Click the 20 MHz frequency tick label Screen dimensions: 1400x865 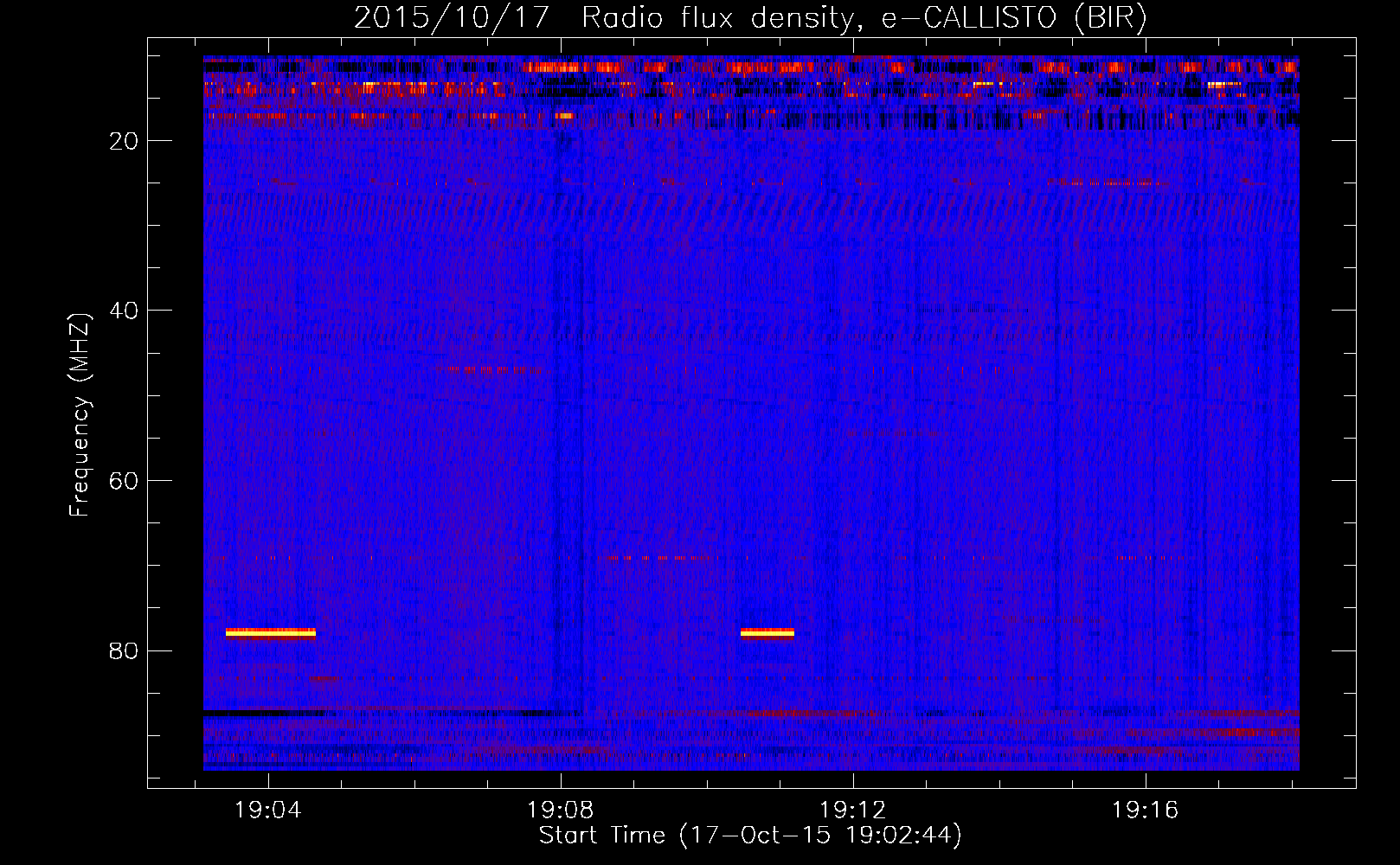coord(125,141)
